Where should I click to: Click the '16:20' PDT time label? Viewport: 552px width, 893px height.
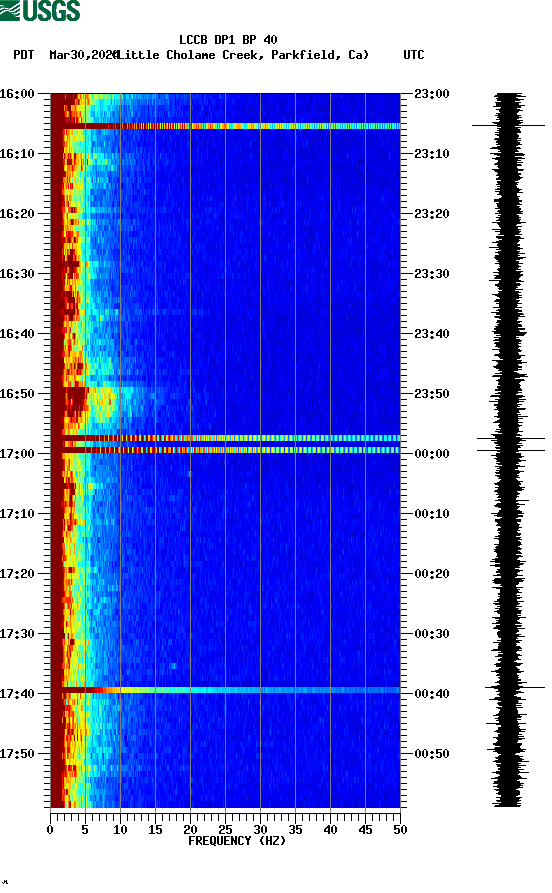(x=17, y=214)
